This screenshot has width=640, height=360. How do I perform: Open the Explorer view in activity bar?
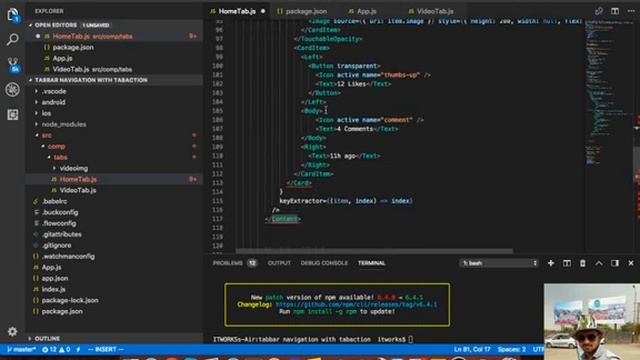point(13,15)
